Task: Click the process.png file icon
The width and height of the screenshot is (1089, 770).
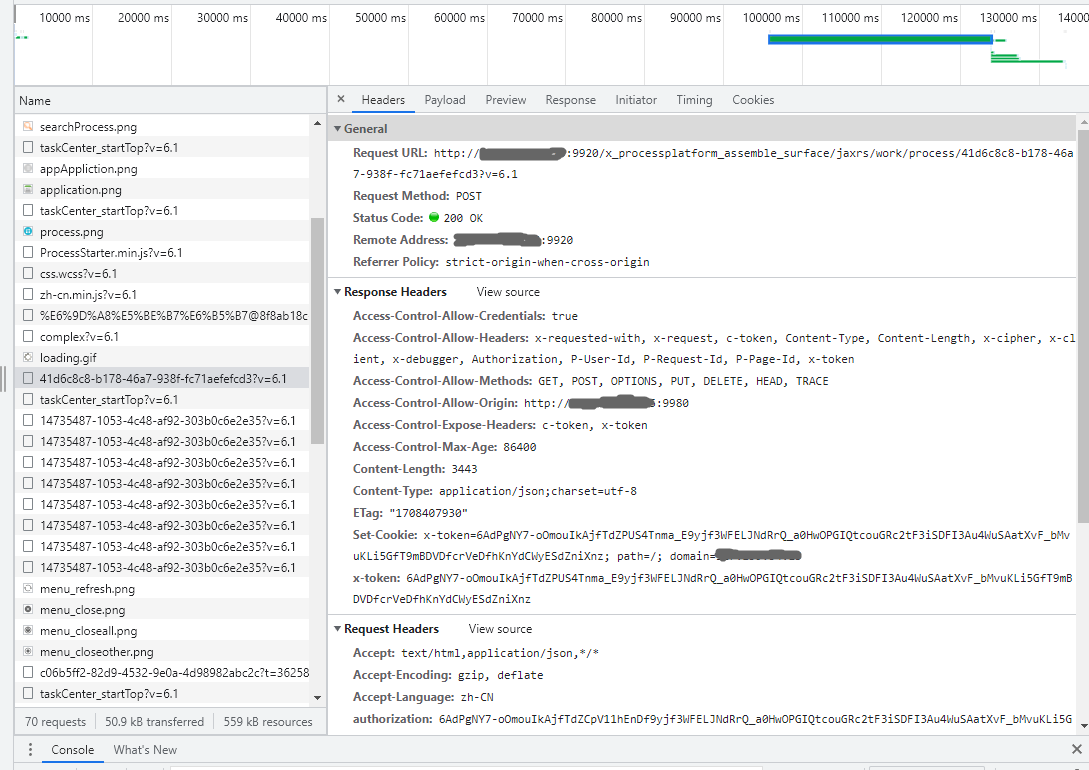Action: (x=29, y=232)
